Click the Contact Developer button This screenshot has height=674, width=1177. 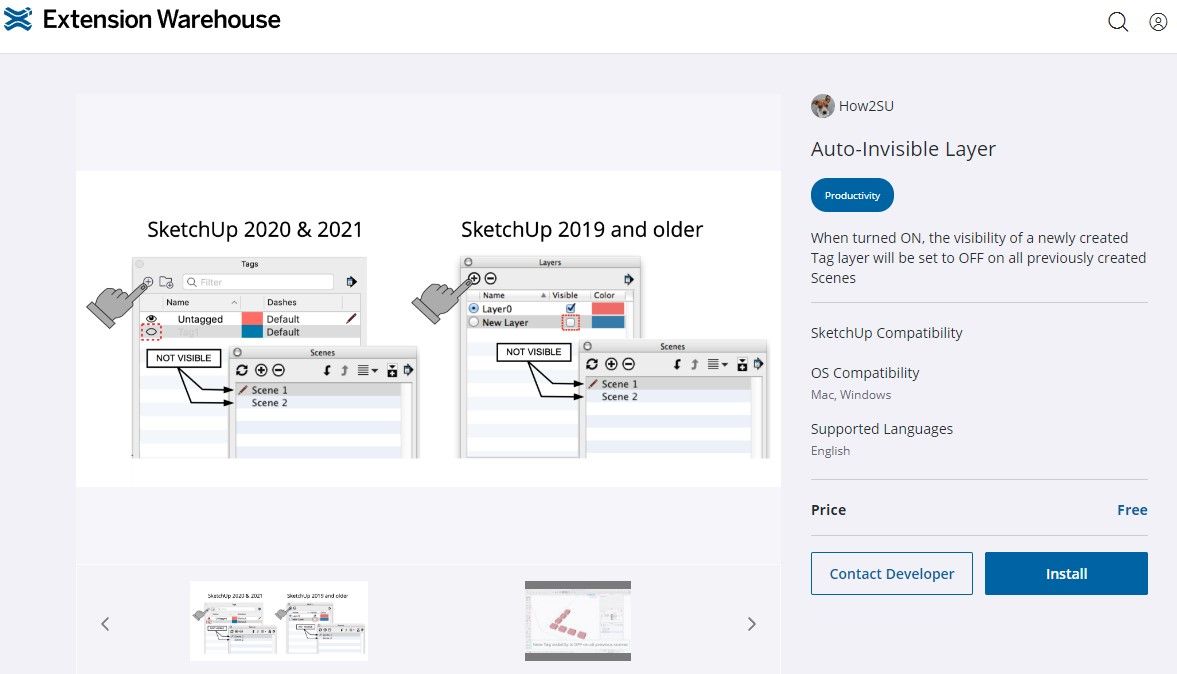(891, 574)
